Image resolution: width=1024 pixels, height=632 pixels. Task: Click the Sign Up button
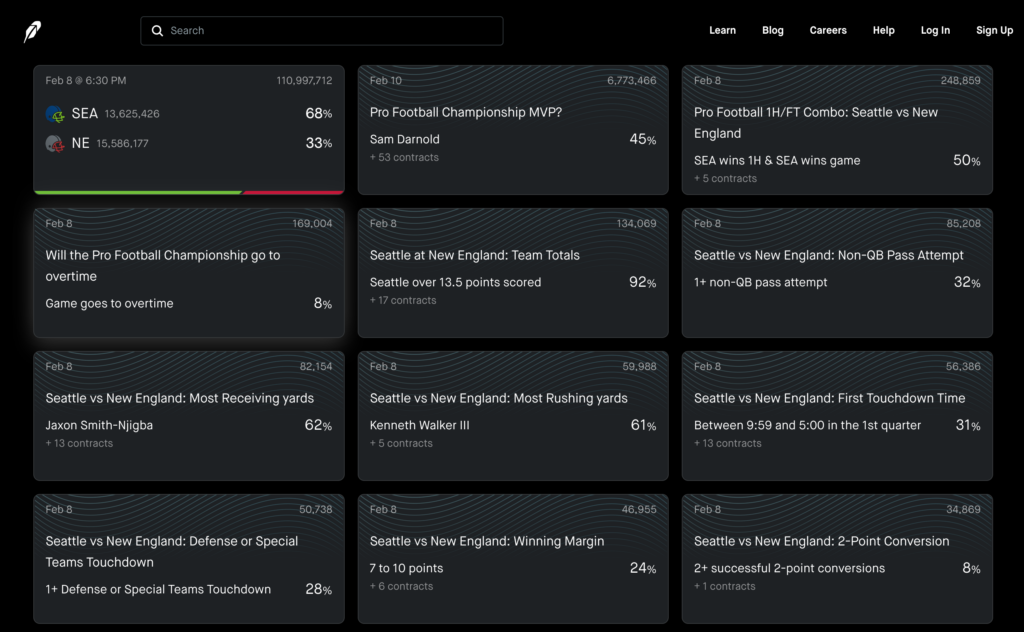tap(994, 31)
